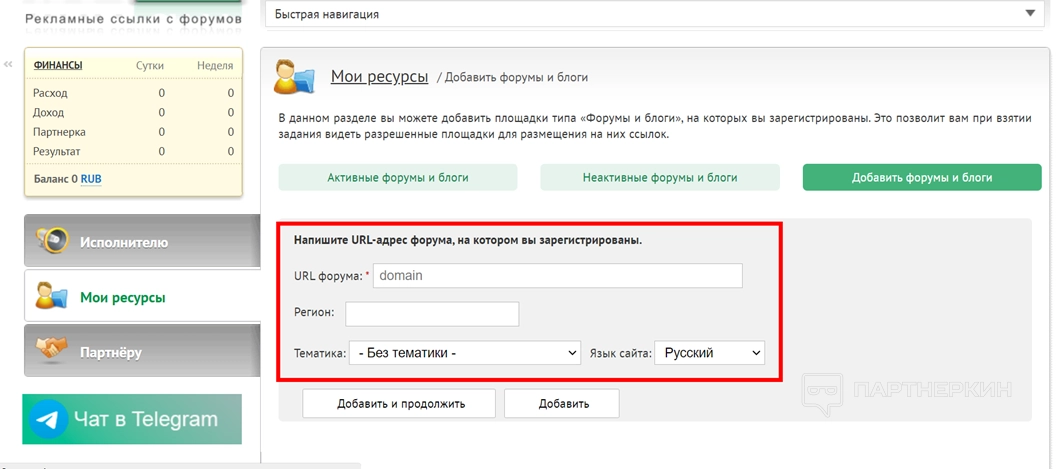Click the megaphone icon beside Исполнителю

click(x=53, y=240)
